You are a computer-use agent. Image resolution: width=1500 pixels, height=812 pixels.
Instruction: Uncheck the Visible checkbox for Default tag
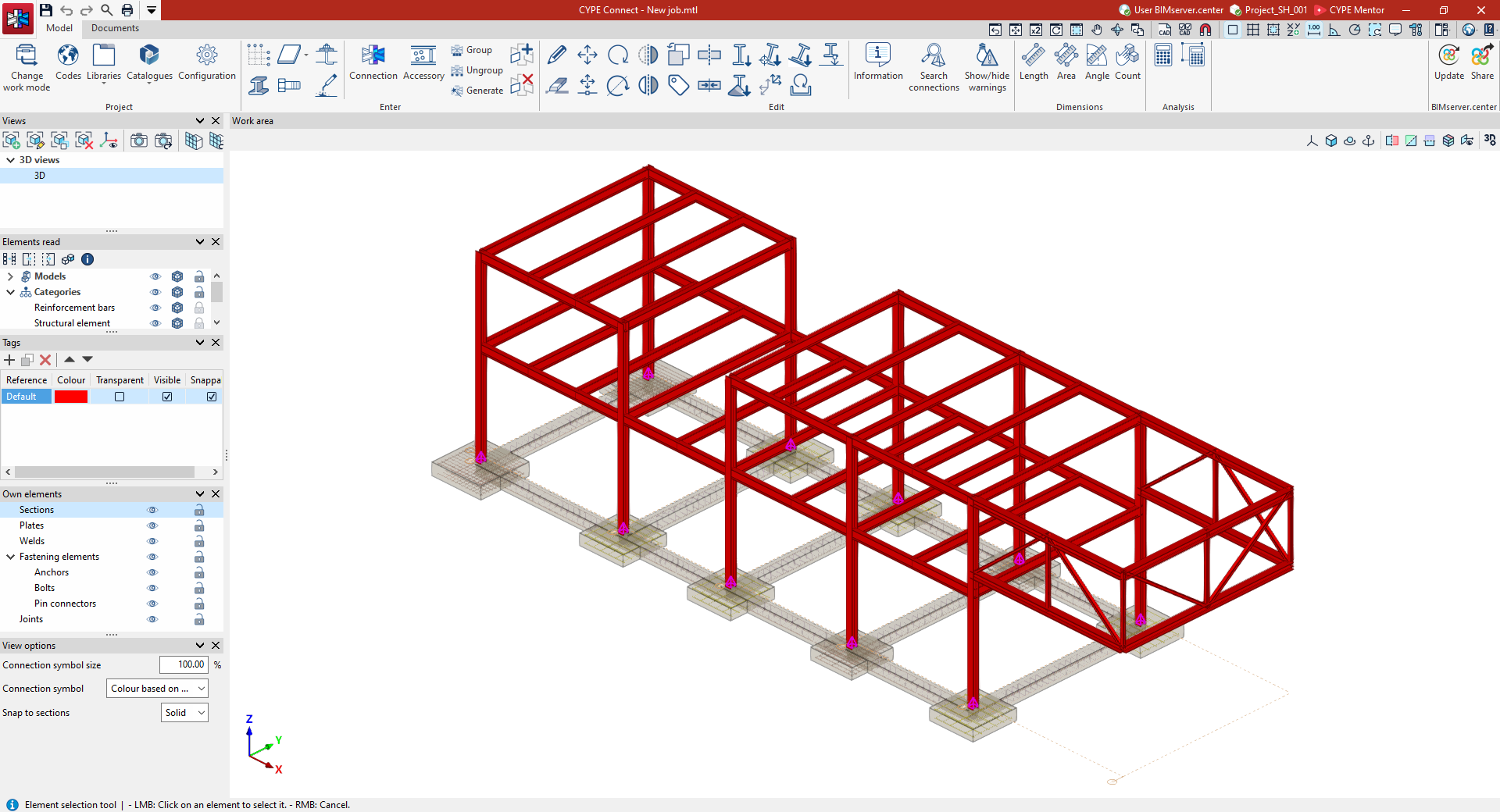point(167,397)
